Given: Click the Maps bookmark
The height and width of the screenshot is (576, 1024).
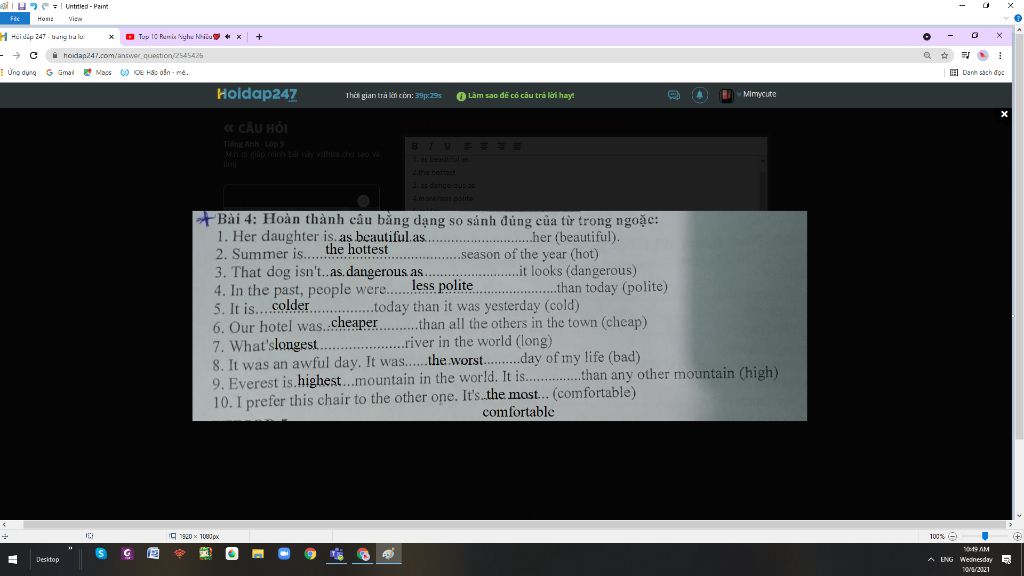Looking at the screenshot, I should tap(98, 72).
